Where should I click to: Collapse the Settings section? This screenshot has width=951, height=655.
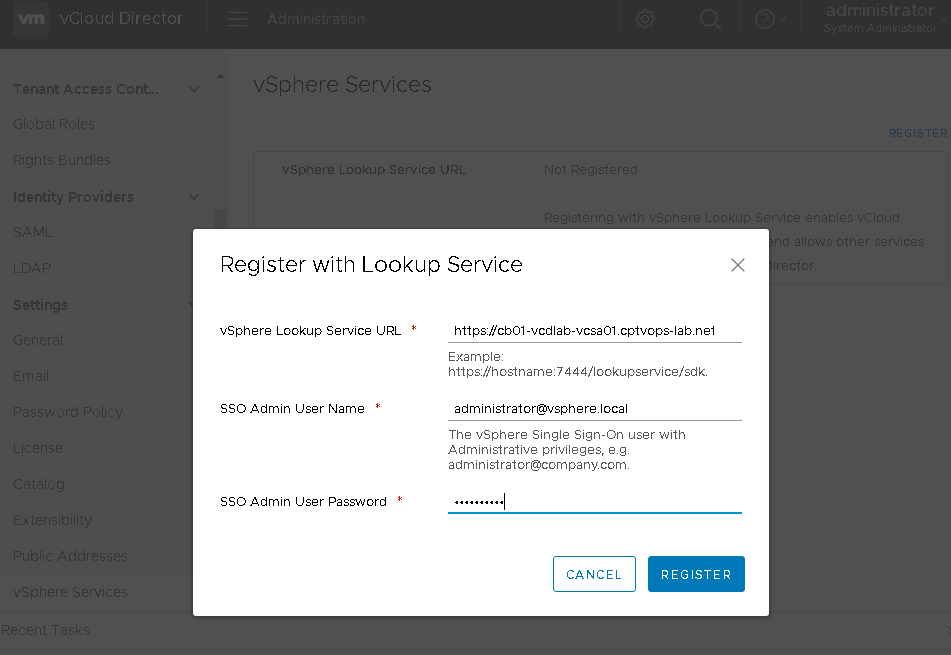193,304
